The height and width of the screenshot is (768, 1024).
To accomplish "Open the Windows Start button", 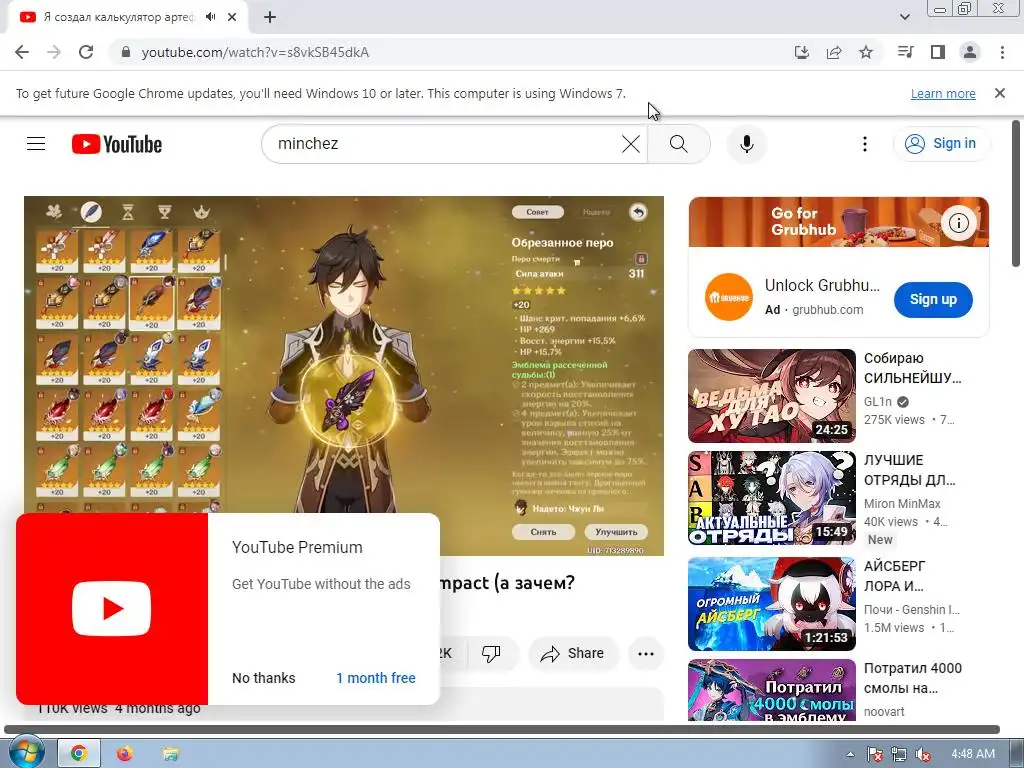I will point(26,753).
